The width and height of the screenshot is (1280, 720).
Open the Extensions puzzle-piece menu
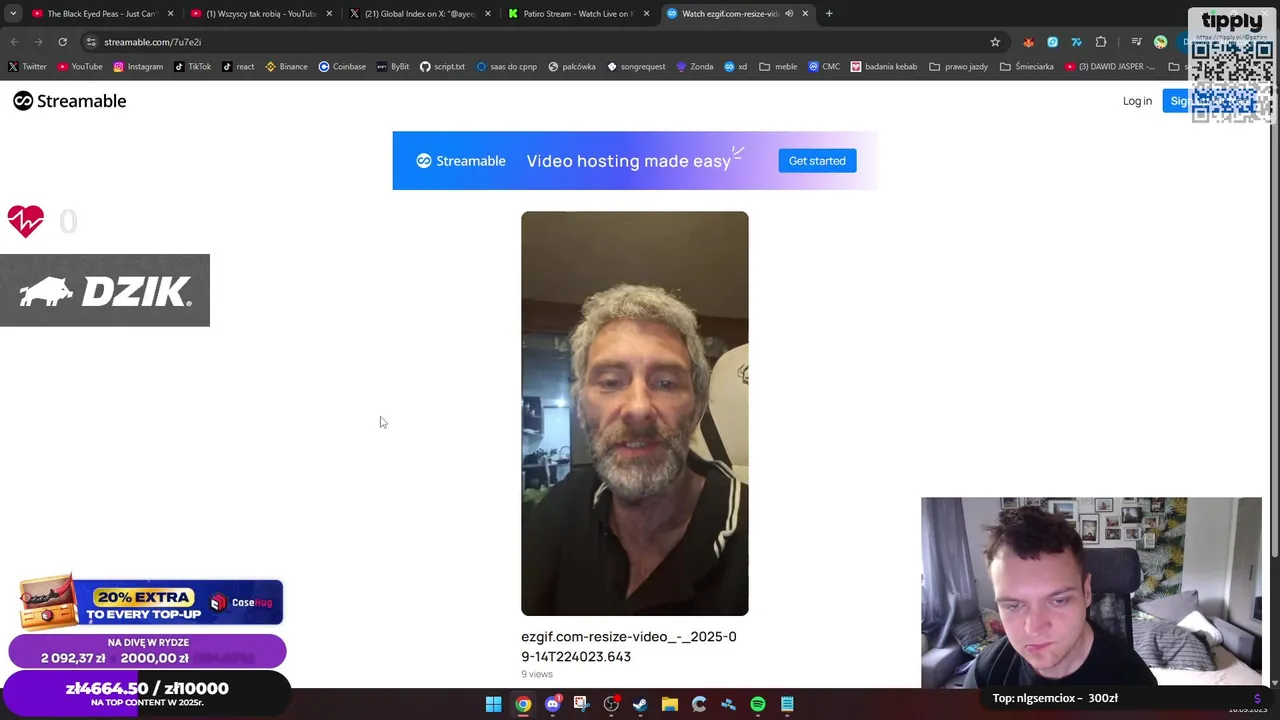(x=1101, y=42)
